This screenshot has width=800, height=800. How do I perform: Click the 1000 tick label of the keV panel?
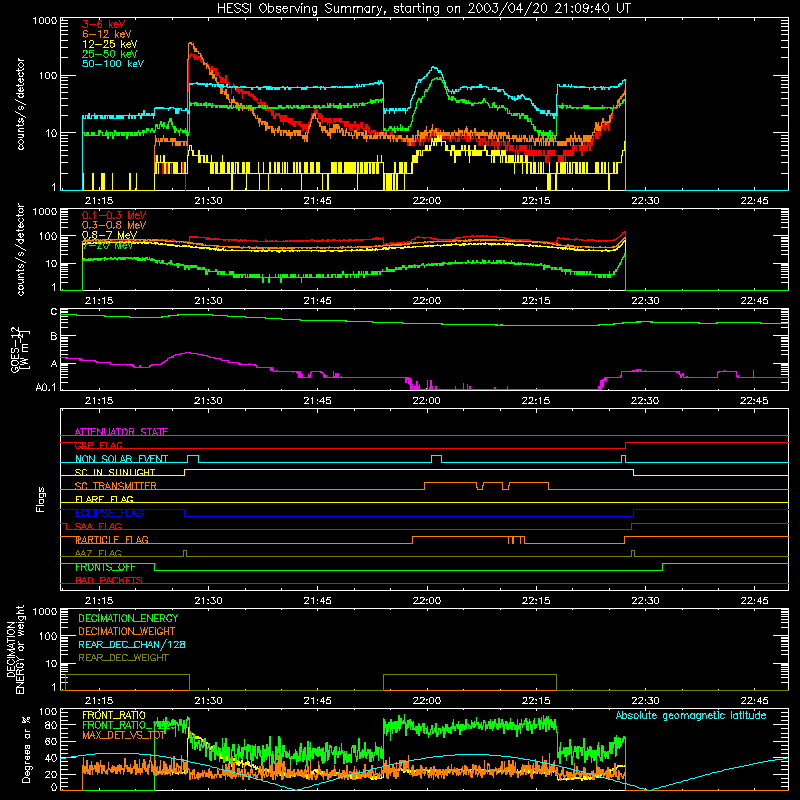tap(45, 21)
